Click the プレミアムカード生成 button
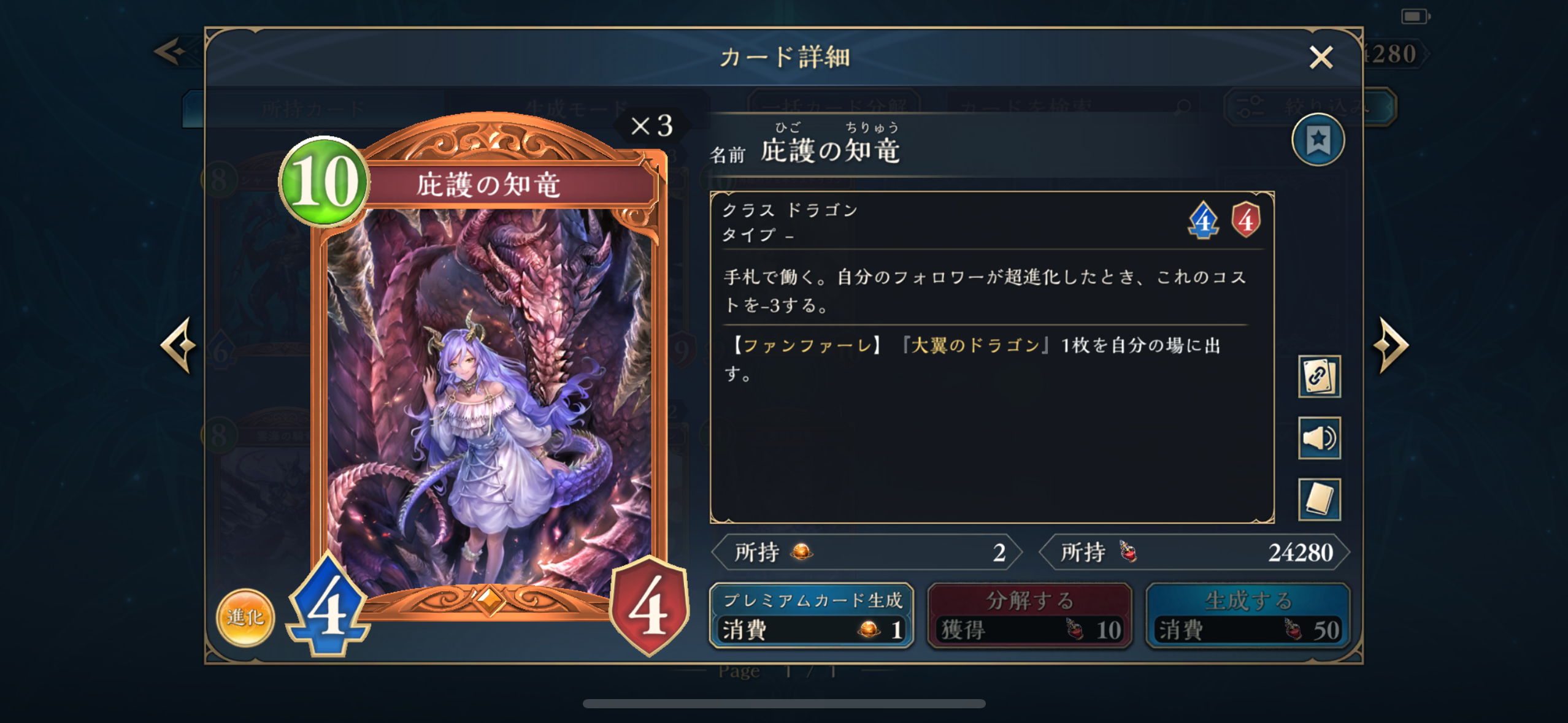 811,615
